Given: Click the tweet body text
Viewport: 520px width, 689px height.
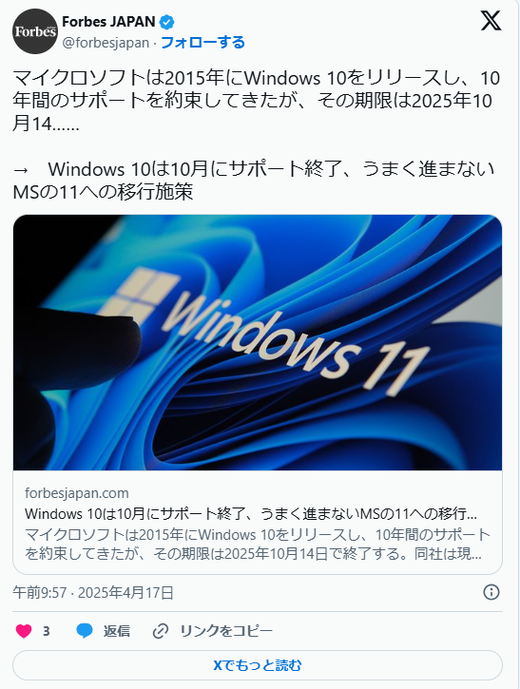Looking at the screenshot, I should (256, 135).
